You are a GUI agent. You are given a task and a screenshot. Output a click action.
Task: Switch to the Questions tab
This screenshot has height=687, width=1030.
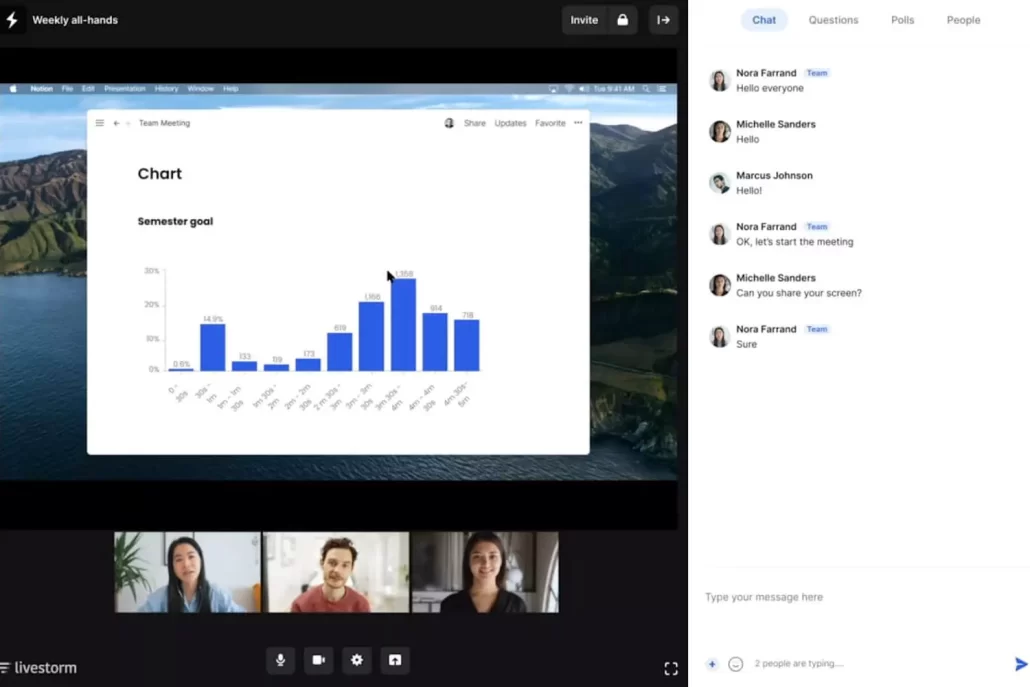coord(833,20)
